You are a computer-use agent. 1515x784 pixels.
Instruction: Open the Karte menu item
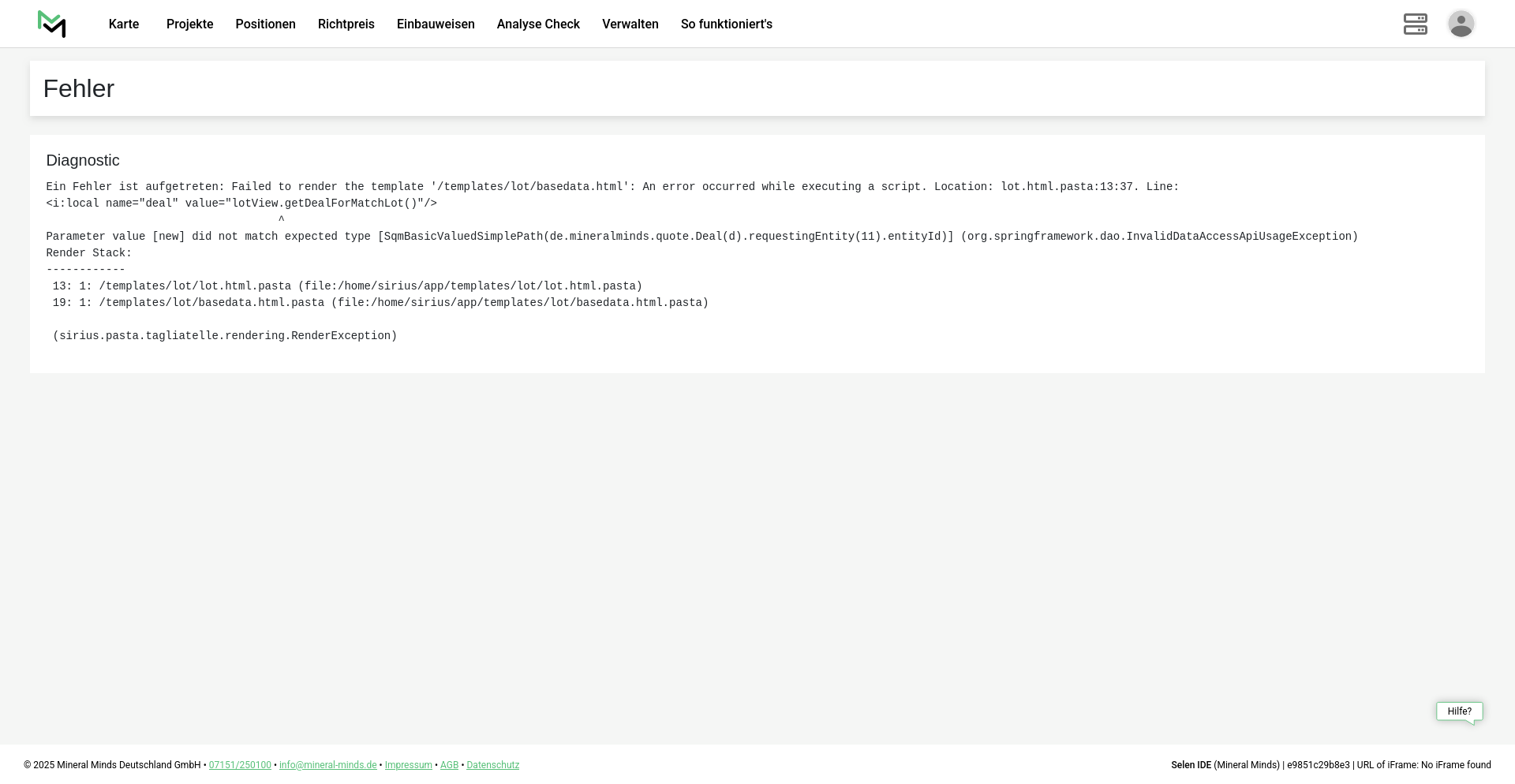click(x=124, y=24)
